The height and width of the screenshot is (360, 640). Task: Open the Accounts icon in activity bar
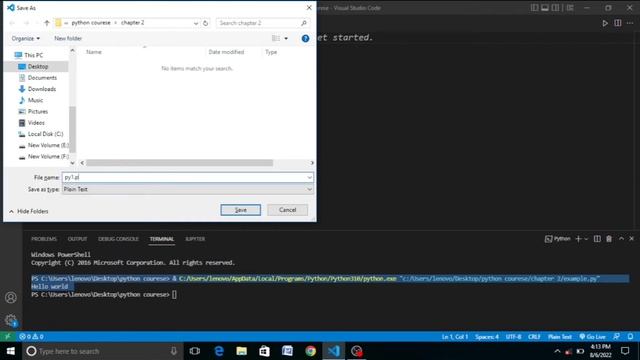click(11, 298)
